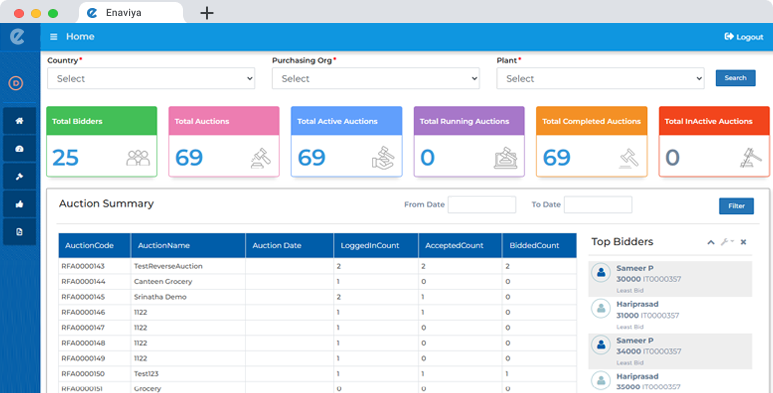Click auction name Test123

146,374
